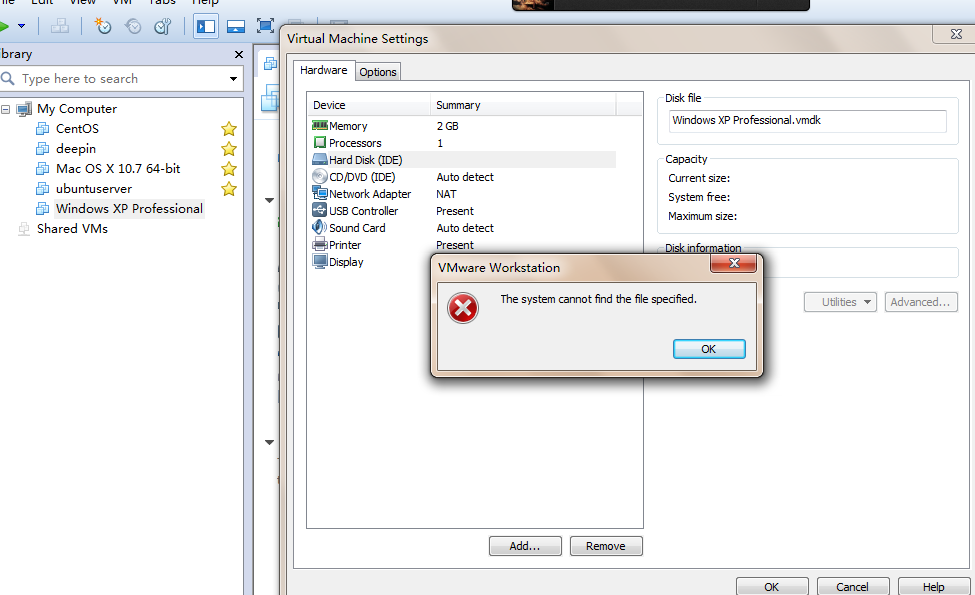
Task: Close the Virtual Machine Settings window
Action: (956, 34)
